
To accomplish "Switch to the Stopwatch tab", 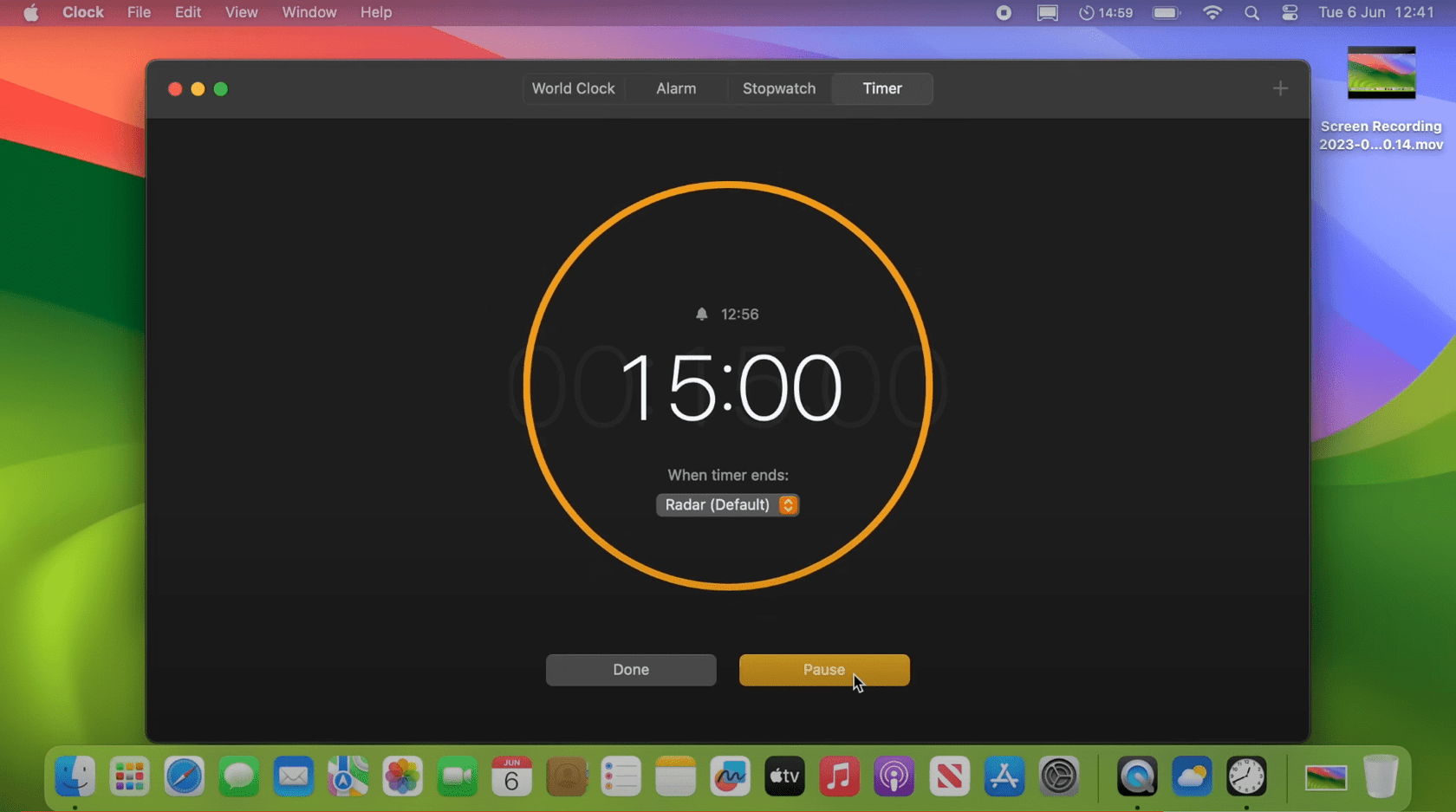I will (x=778, y=88).
